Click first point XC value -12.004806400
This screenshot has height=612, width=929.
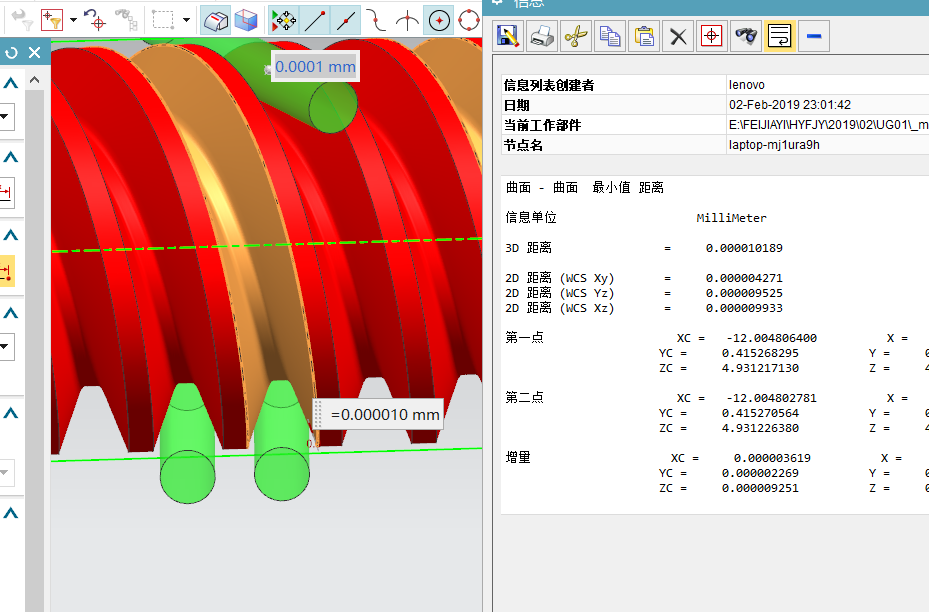771,338
